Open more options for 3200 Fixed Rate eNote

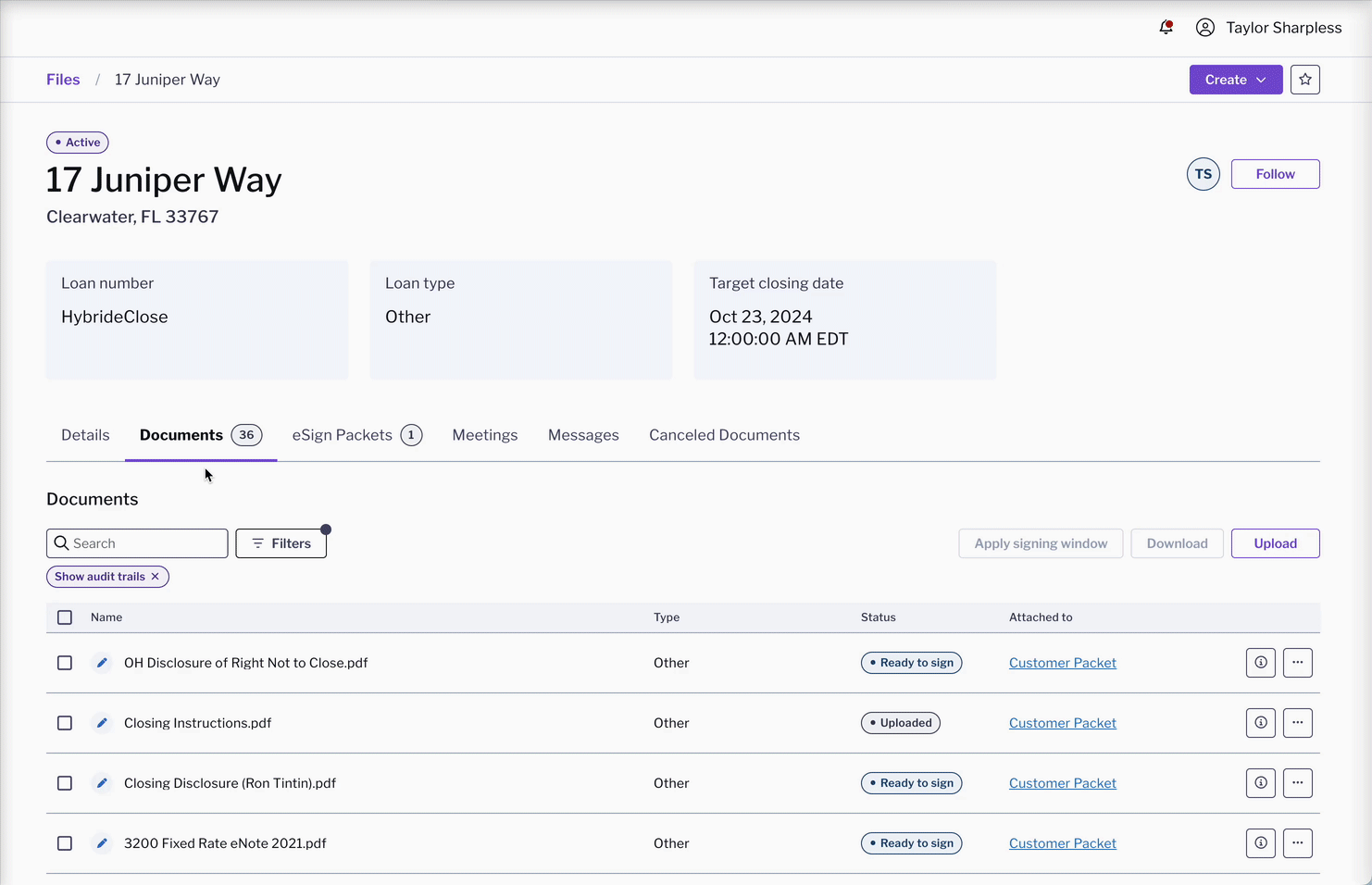click(x=1298, y=843)
